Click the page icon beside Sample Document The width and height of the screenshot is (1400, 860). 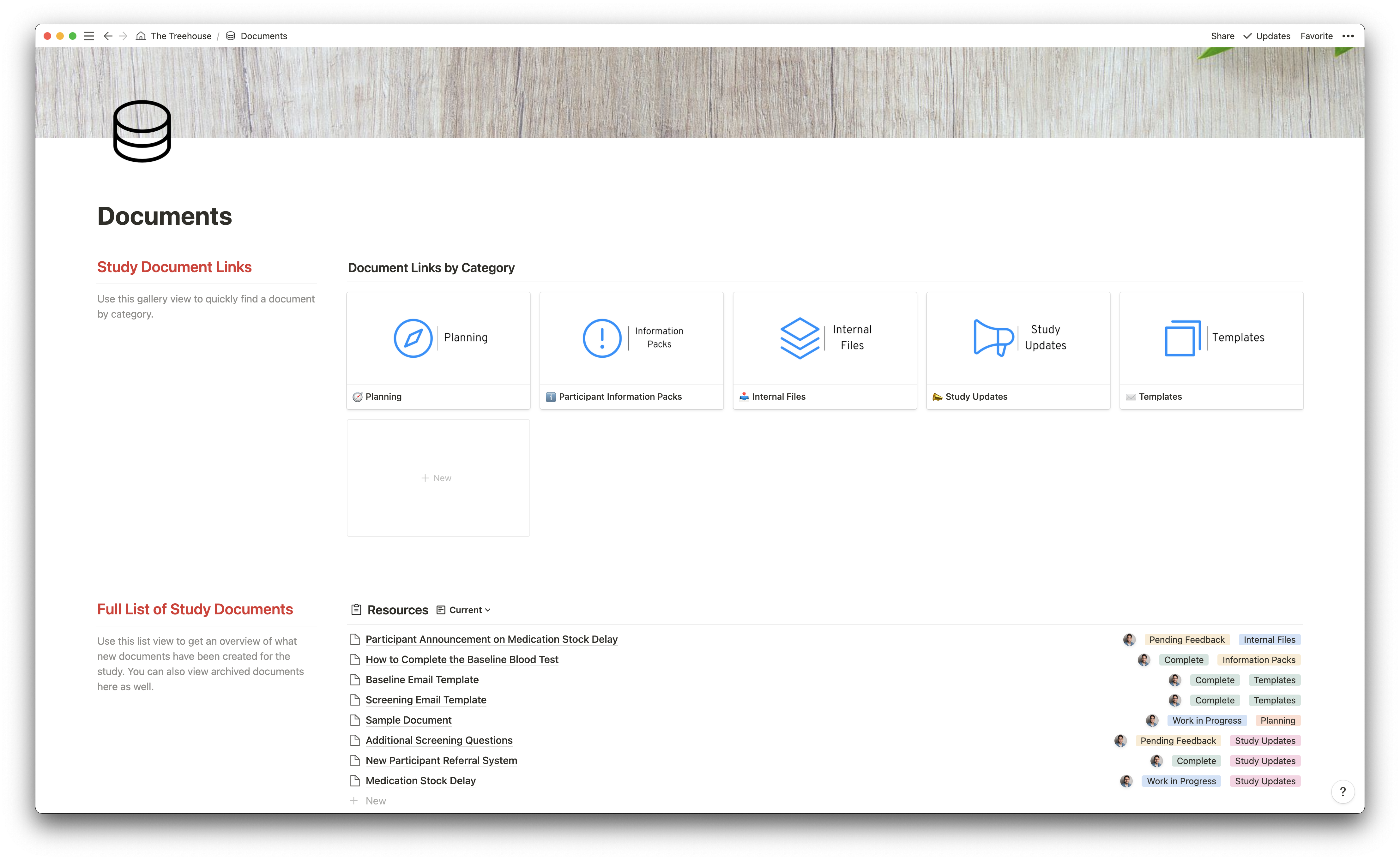355,720
